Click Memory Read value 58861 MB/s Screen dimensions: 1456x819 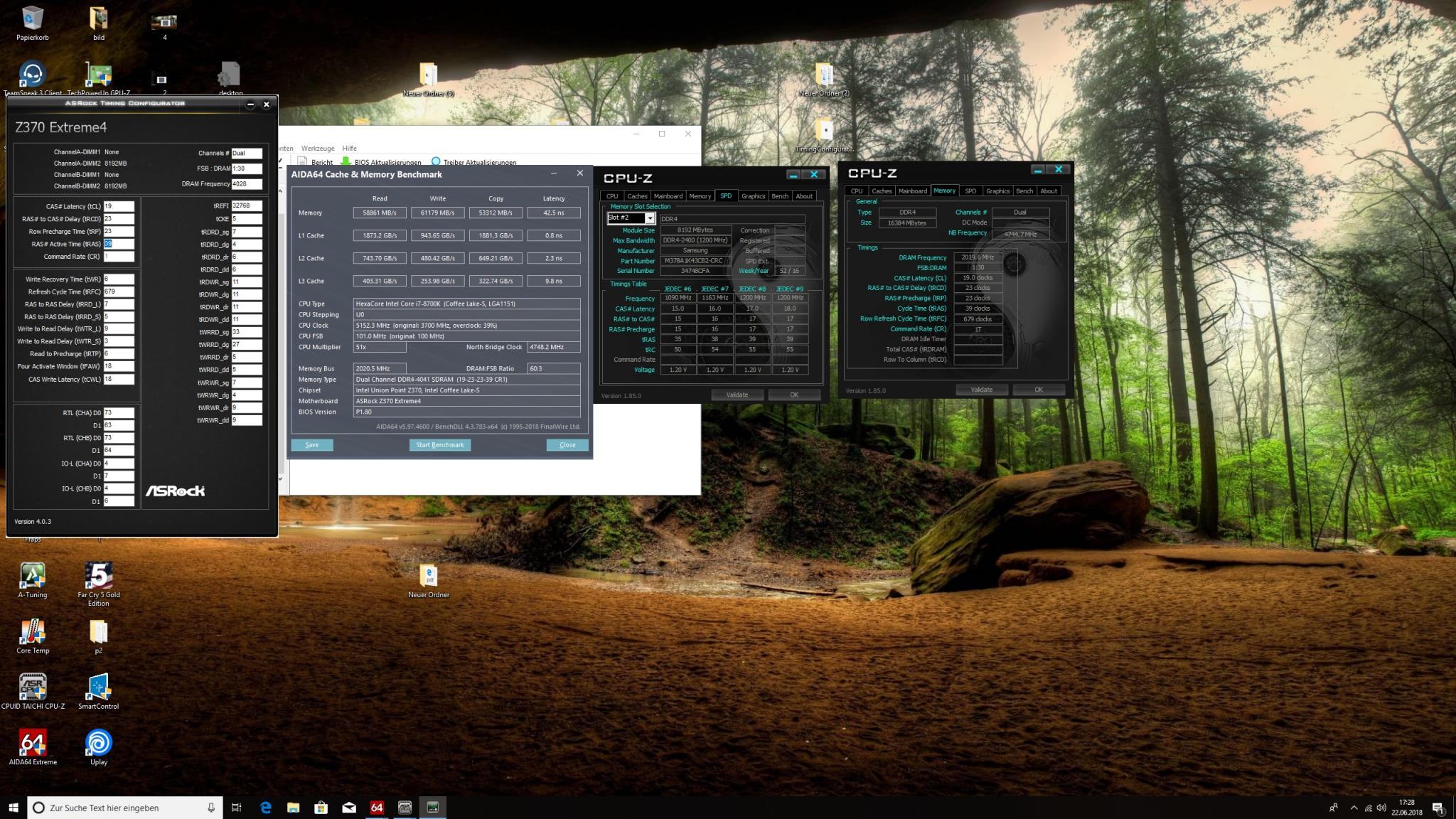(x=380, y=213)
